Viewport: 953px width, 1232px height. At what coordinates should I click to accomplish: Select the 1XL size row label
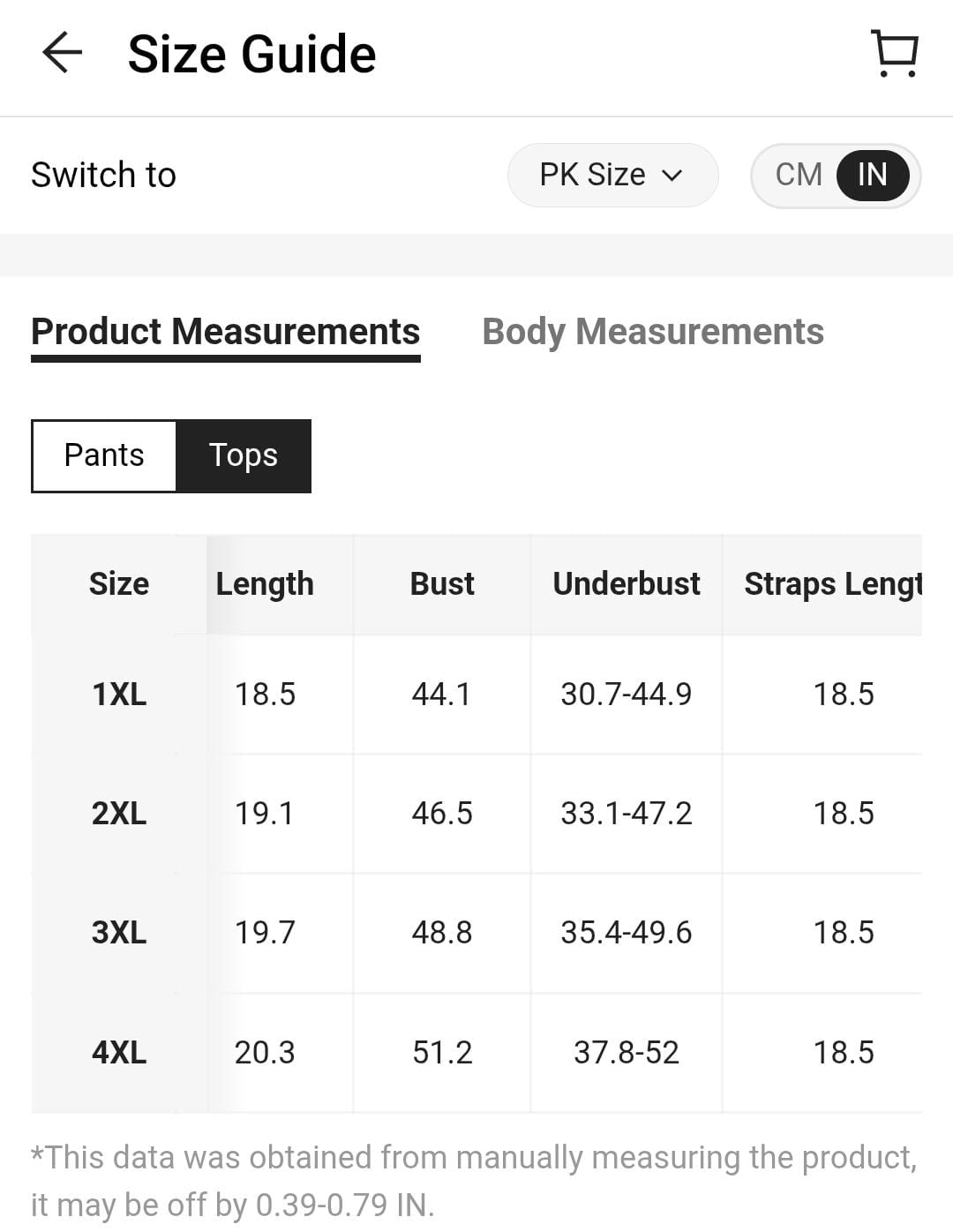pos(119,694)
